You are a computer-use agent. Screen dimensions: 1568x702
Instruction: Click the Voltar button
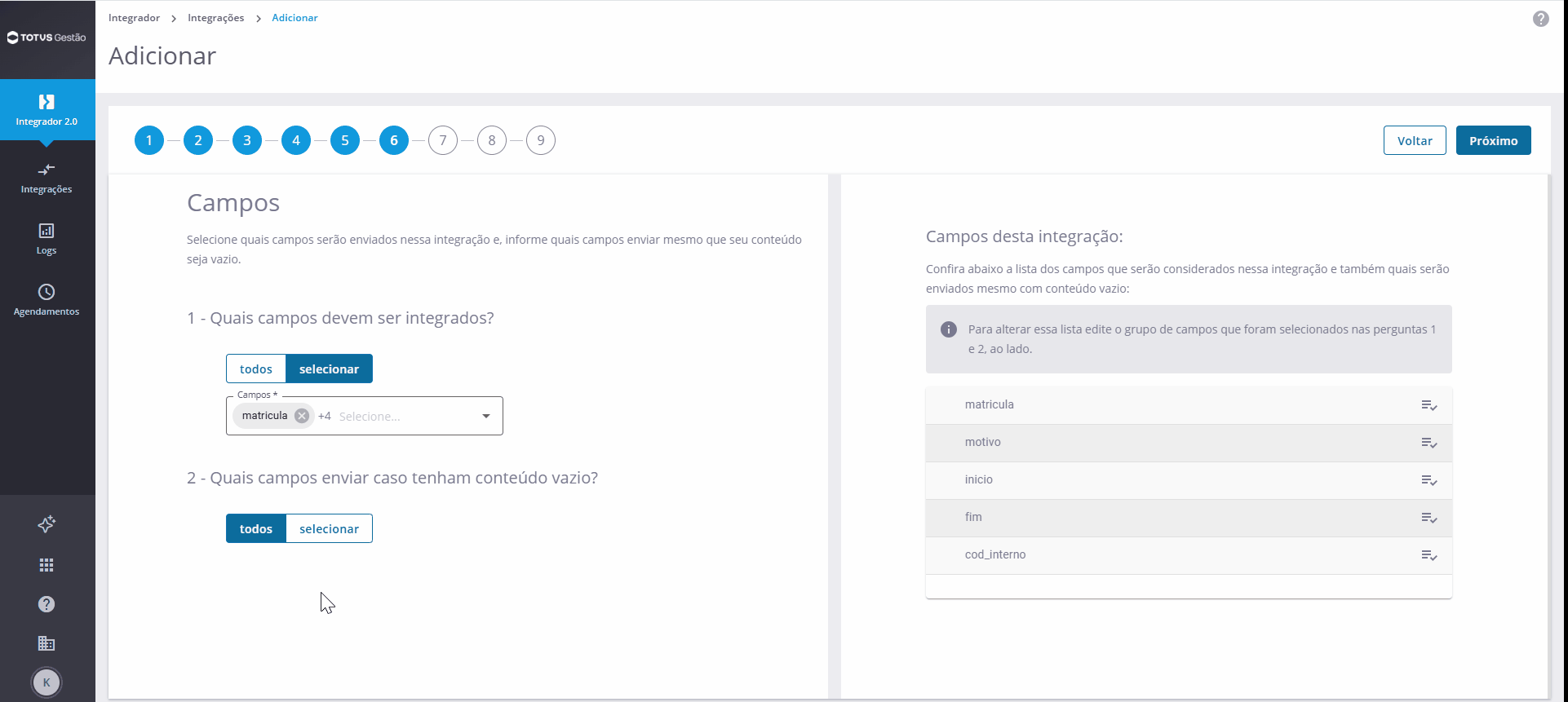click(x=1415, y=140)
